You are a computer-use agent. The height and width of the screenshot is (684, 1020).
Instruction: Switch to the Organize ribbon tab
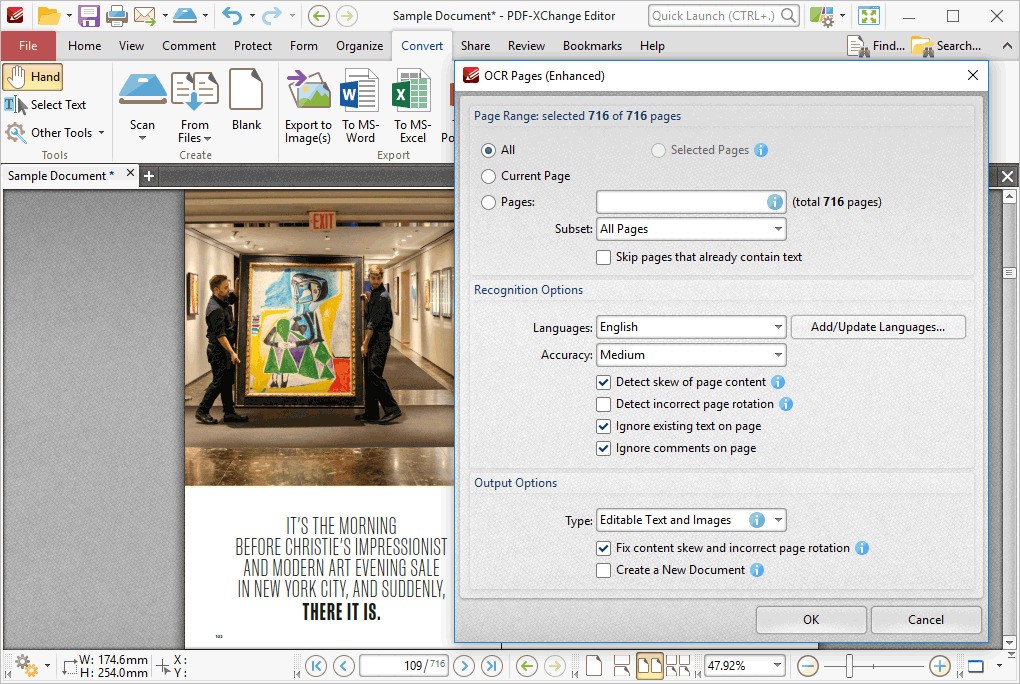(x=359, y=45)
